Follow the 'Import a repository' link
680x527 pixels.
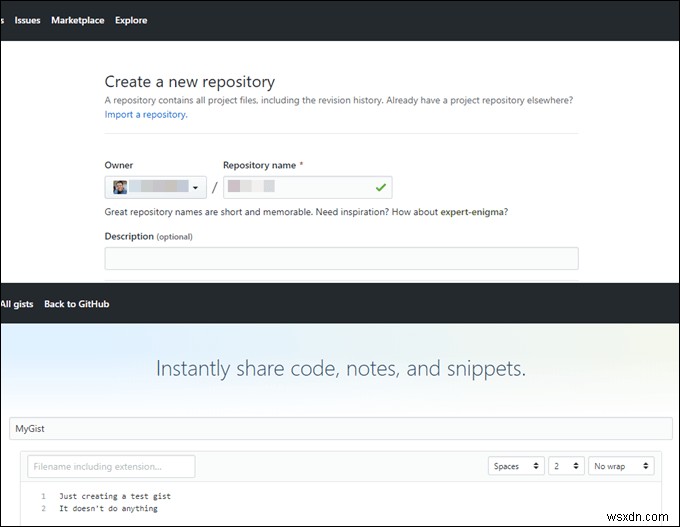point(146,115)
